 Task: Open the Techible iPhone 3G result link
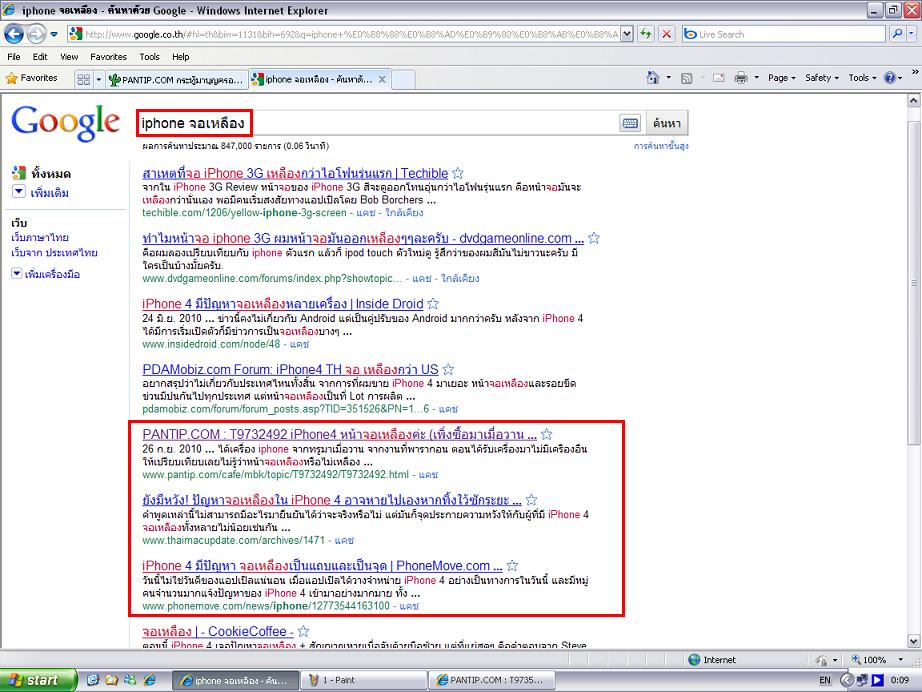coord(295,173)
